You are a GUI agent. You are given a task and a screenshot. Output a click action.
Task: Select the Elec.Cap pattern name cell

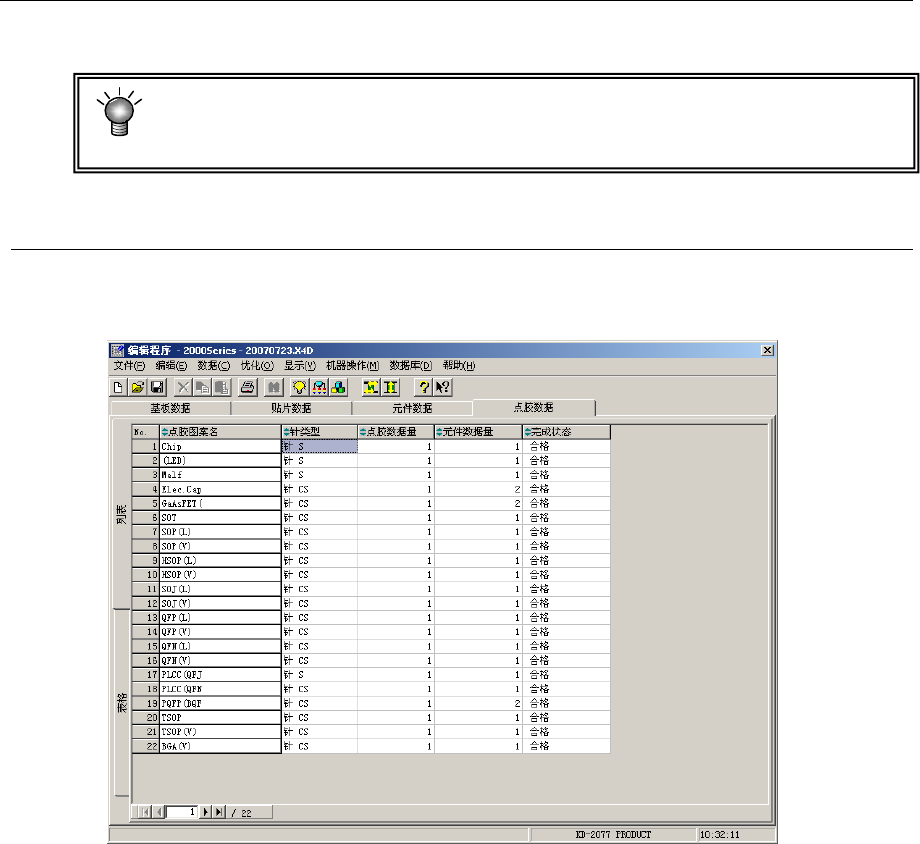point(221,489)
